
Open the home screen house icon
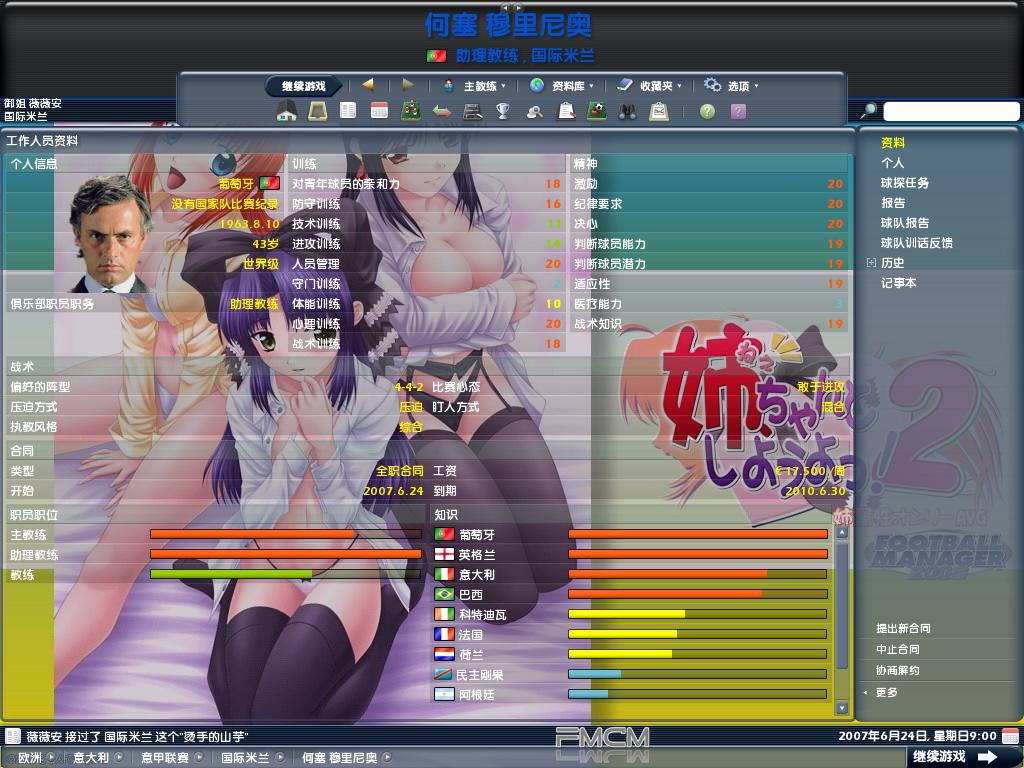tap(287, 112)
